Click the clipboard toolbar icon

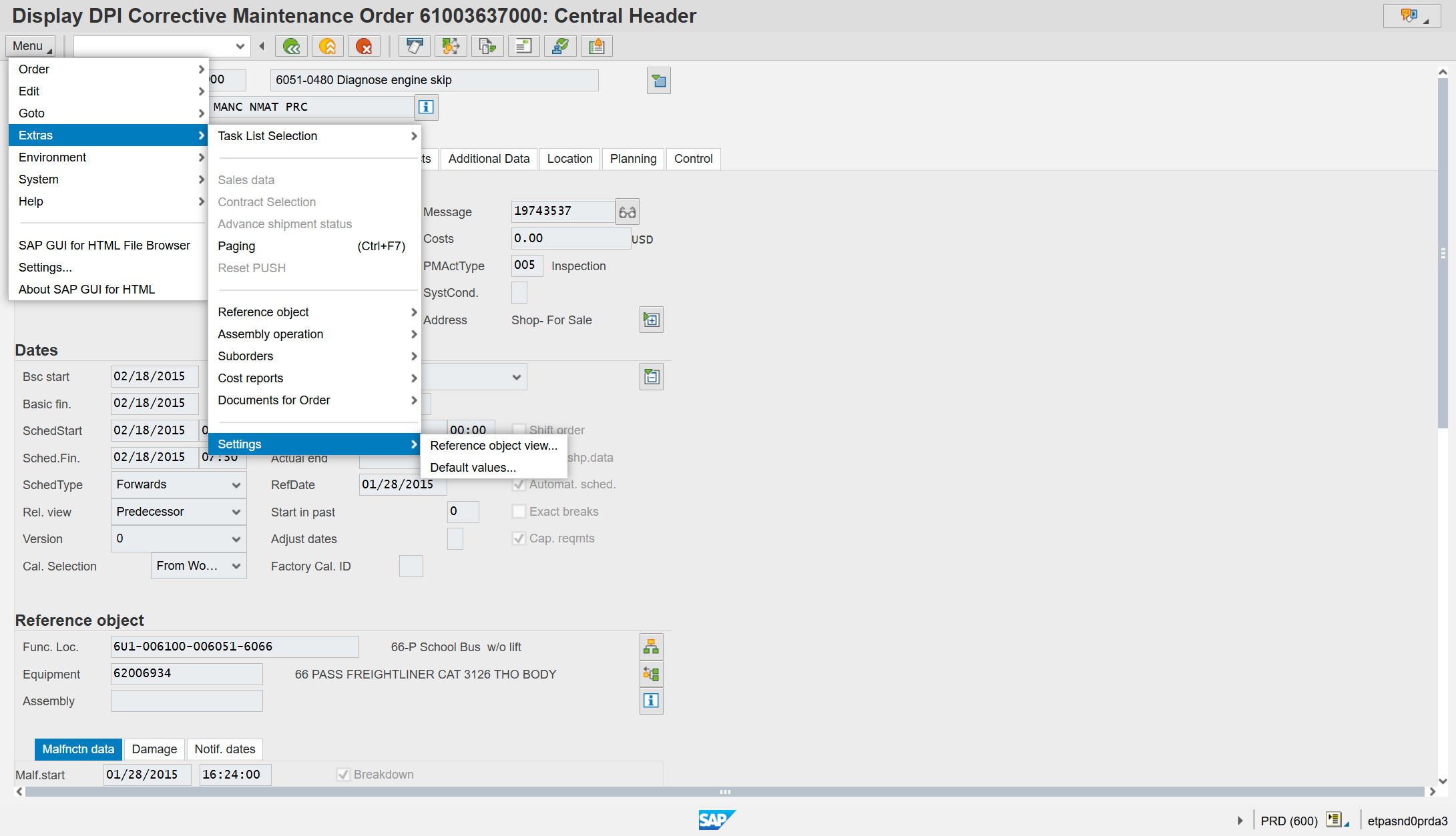[597, 46]
